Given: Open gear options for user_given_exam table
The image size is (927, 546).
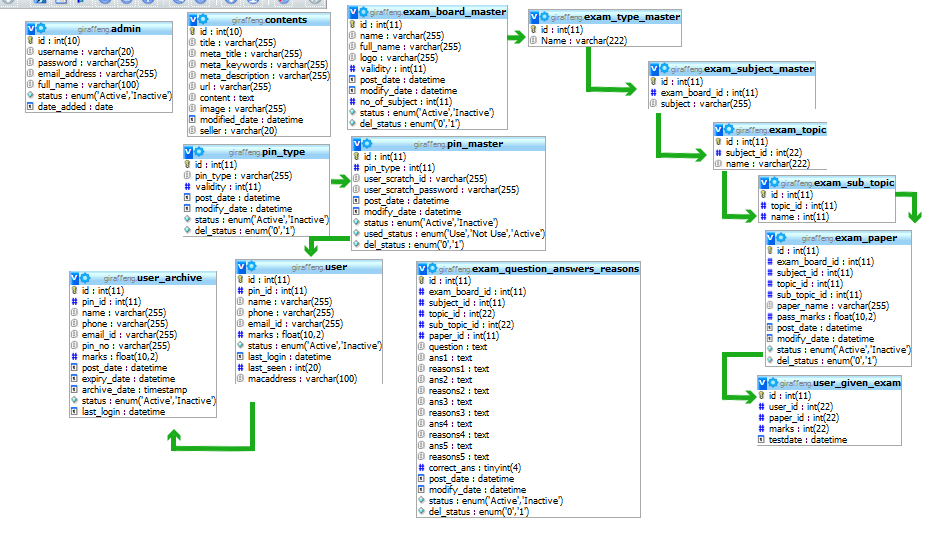Looking at the screenshot, I should click(773, 383).
